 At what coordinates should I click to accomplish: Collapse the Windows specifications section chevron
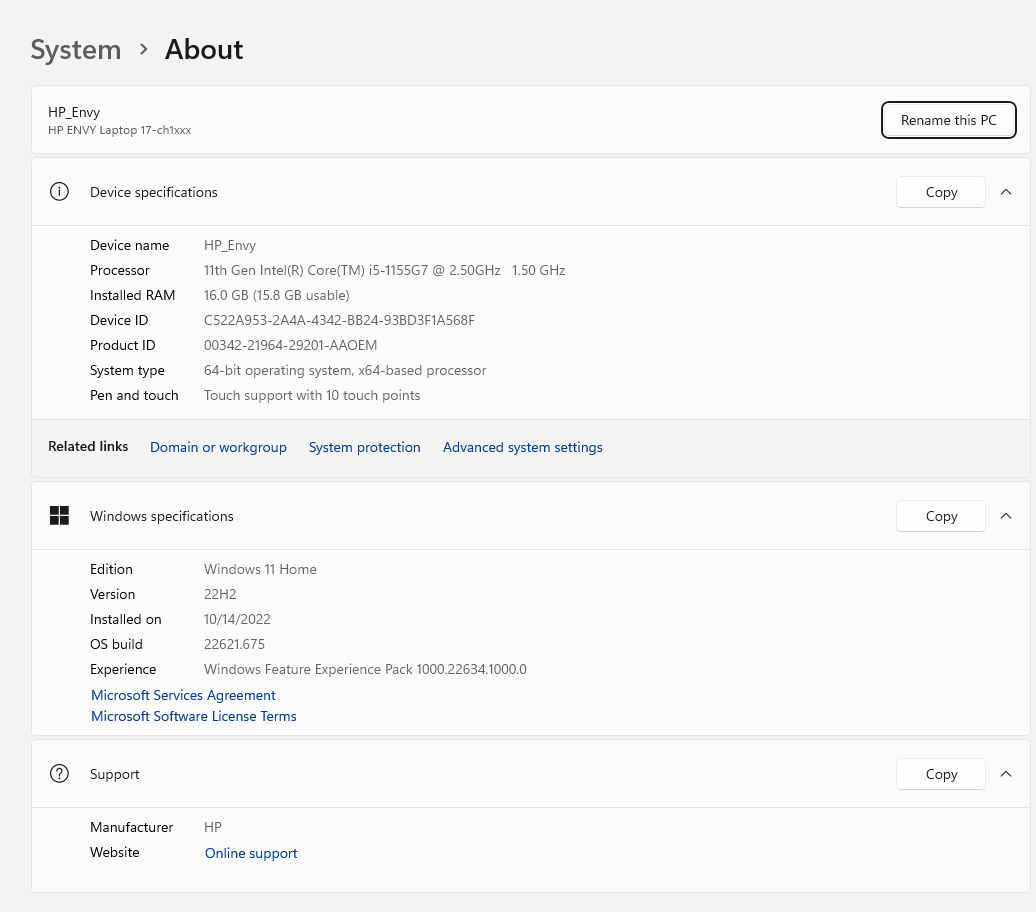[x=1006, y=516]
